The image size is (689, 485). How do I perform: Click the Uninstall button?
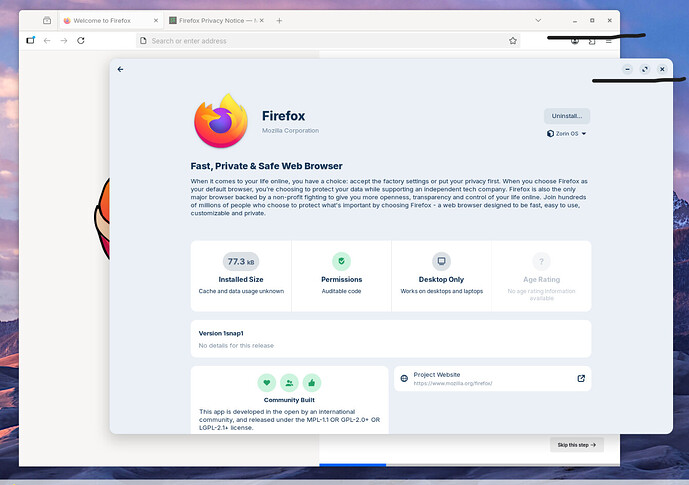point(567,116)
